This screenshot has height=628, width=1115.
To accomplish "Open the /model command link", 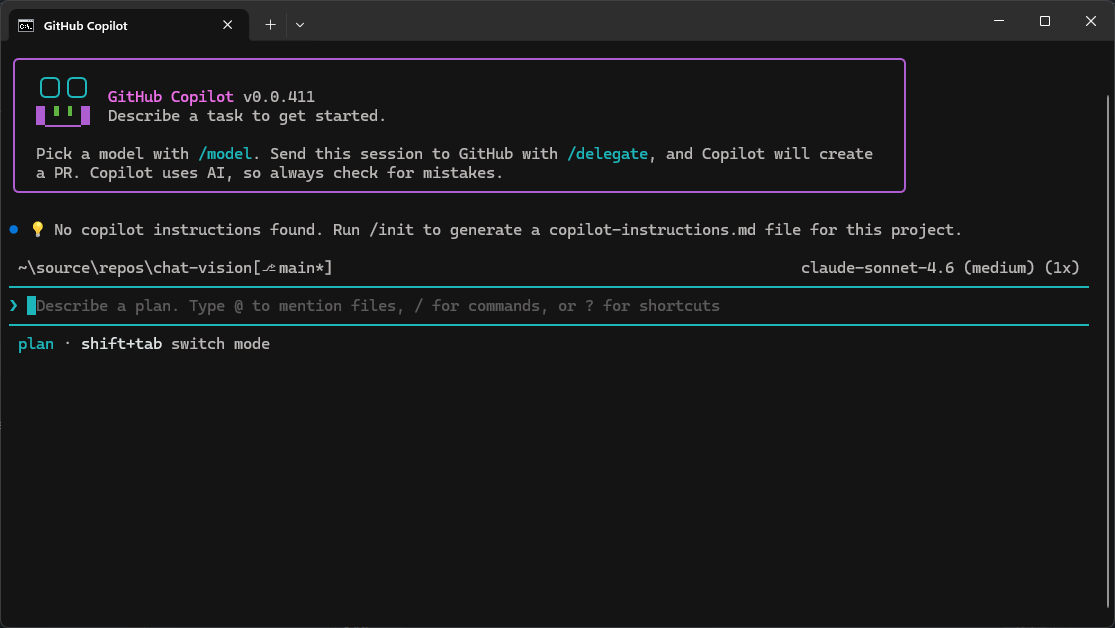I will pos(225,153).
